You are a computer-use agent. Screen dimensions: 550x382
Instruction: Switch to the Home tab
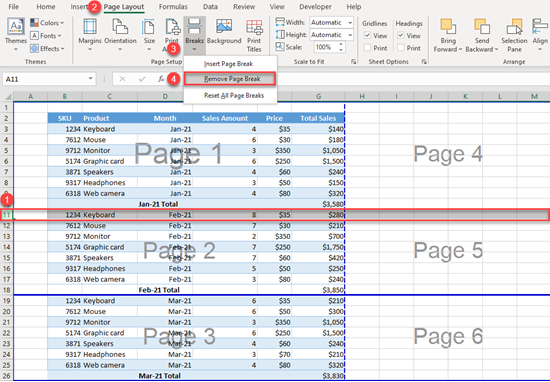pyautogui.click(x=46, y=7)
